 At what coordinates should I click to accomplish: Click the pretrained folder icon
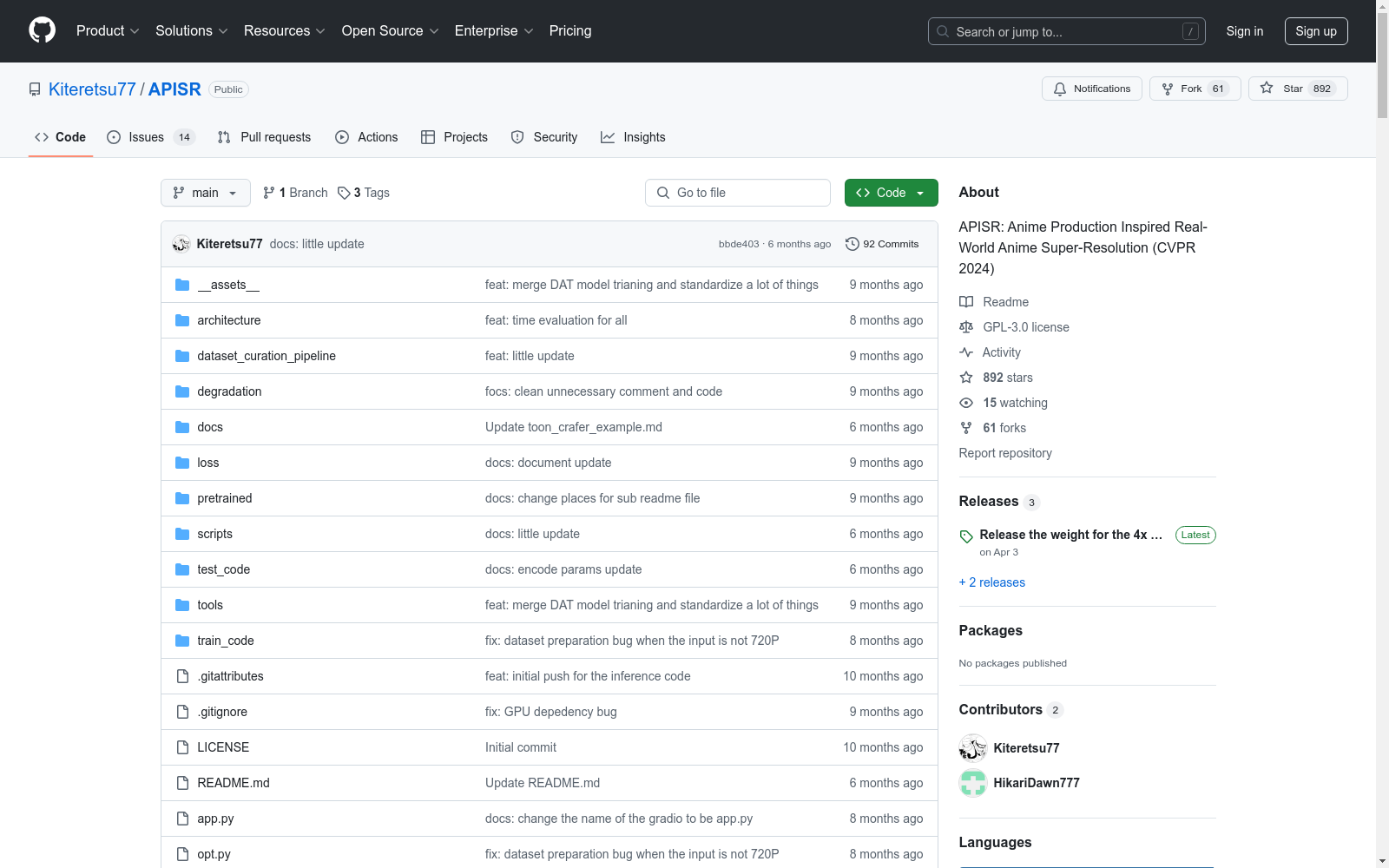(182, 498)
